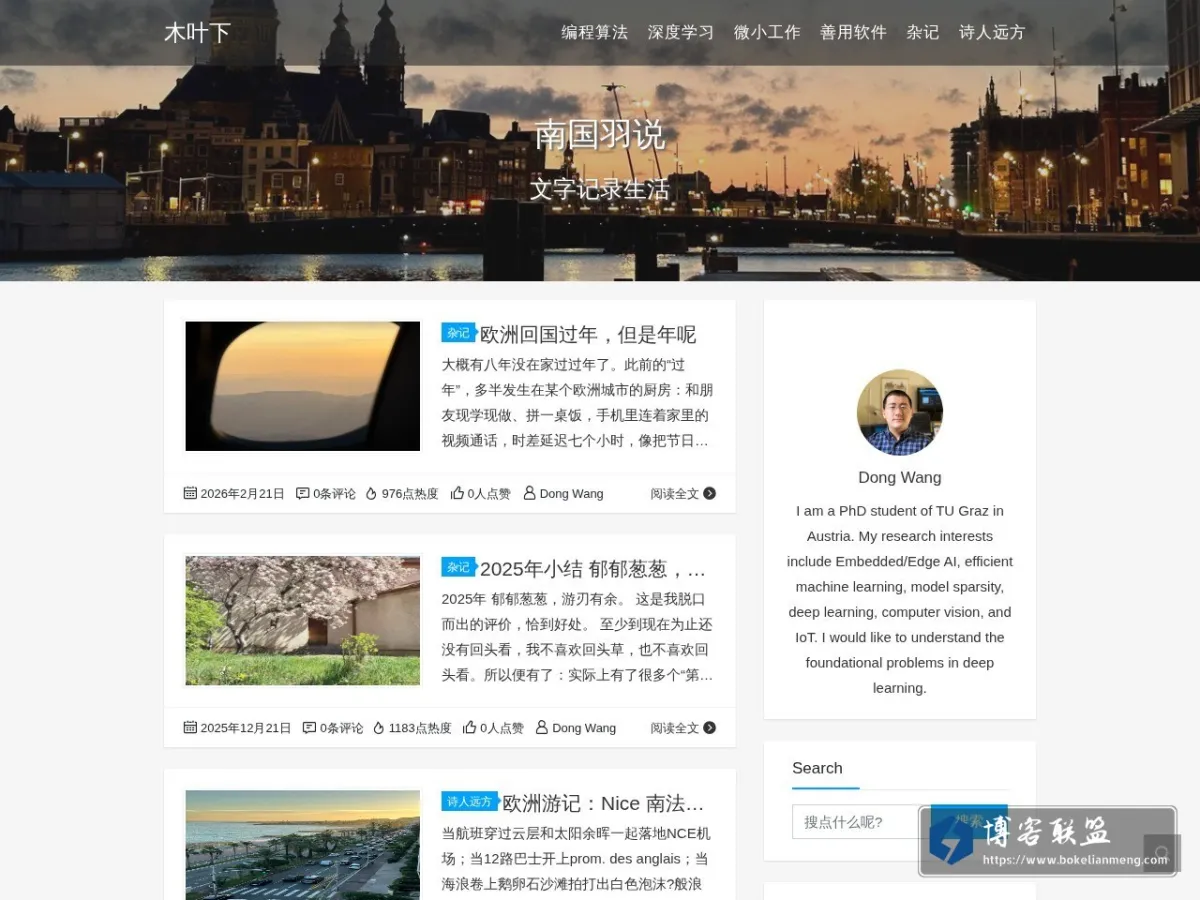
Task: Click Dong Wang's round profile avatar
Action: click(x=900, y=412)
